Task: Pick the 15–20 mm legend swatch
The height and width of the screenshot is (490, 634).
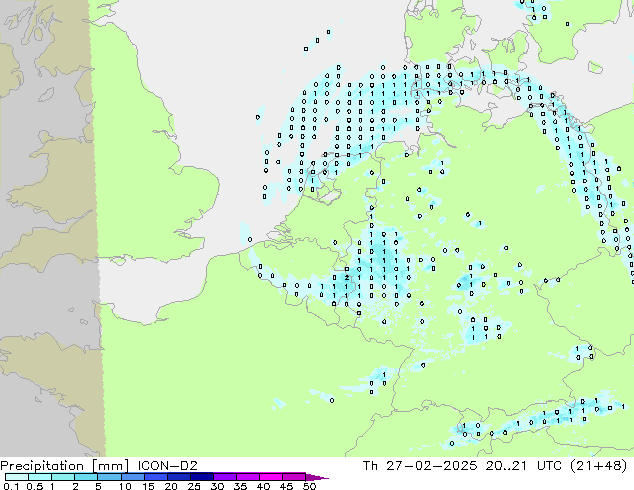Action: click(x=156, y=477)
